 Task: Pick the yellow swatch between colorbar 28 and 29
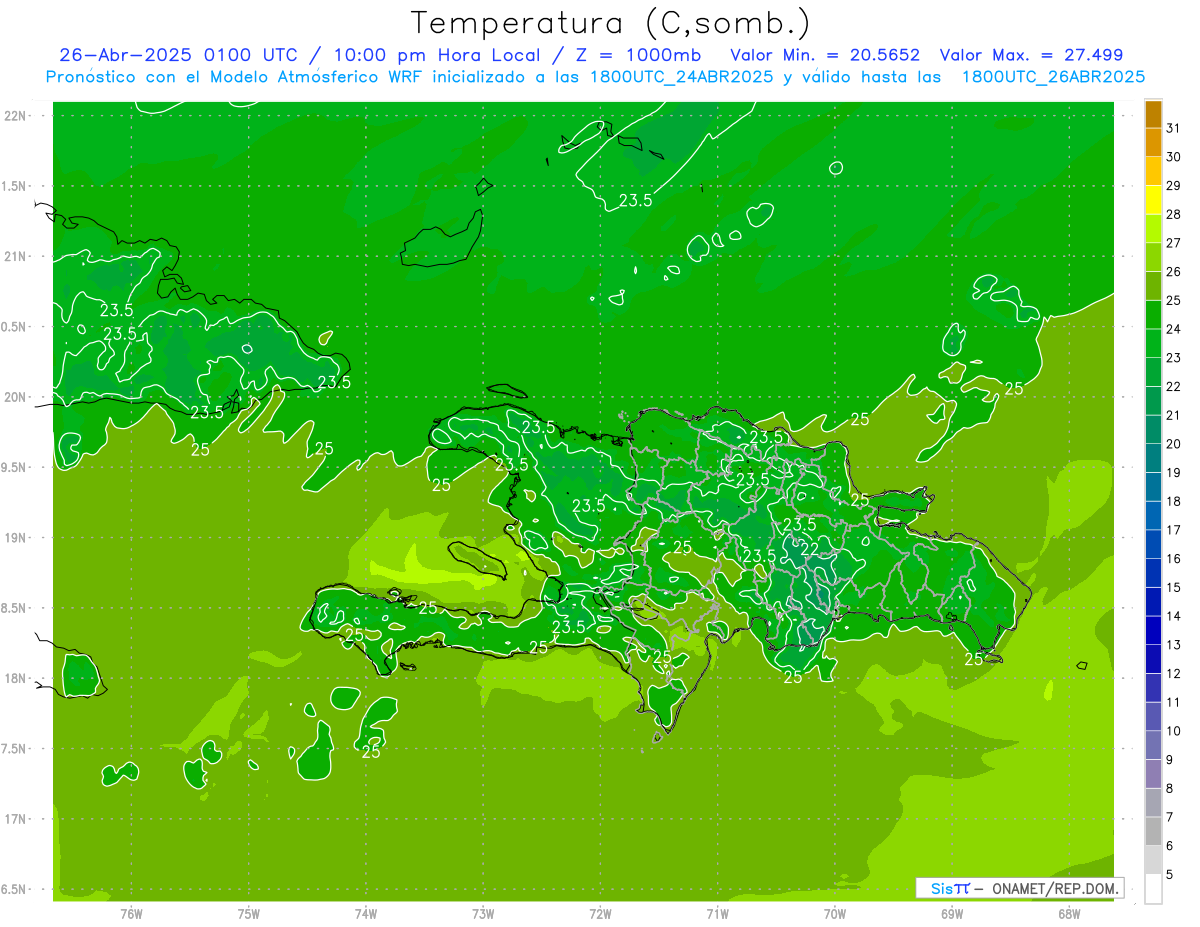coord(1153,200)
